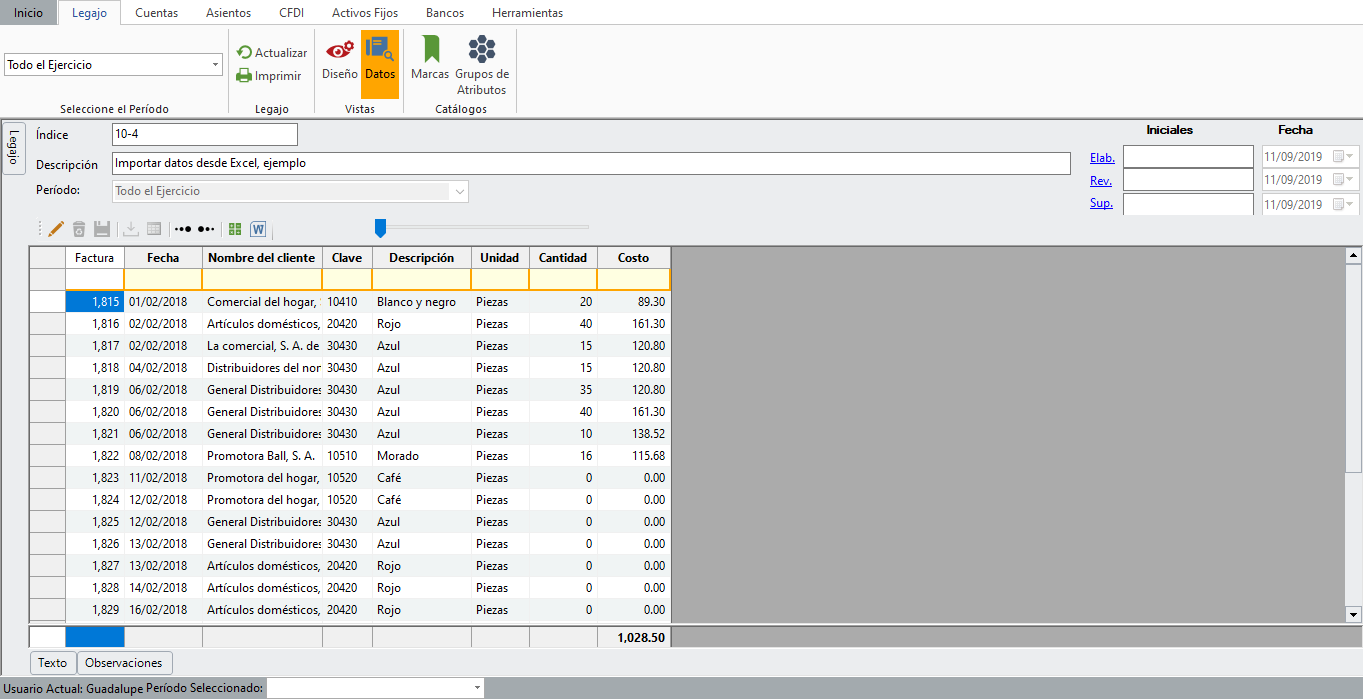The image size is (1363, 699).
Task: Click the Rev. link
Action: click(1100, 181)
